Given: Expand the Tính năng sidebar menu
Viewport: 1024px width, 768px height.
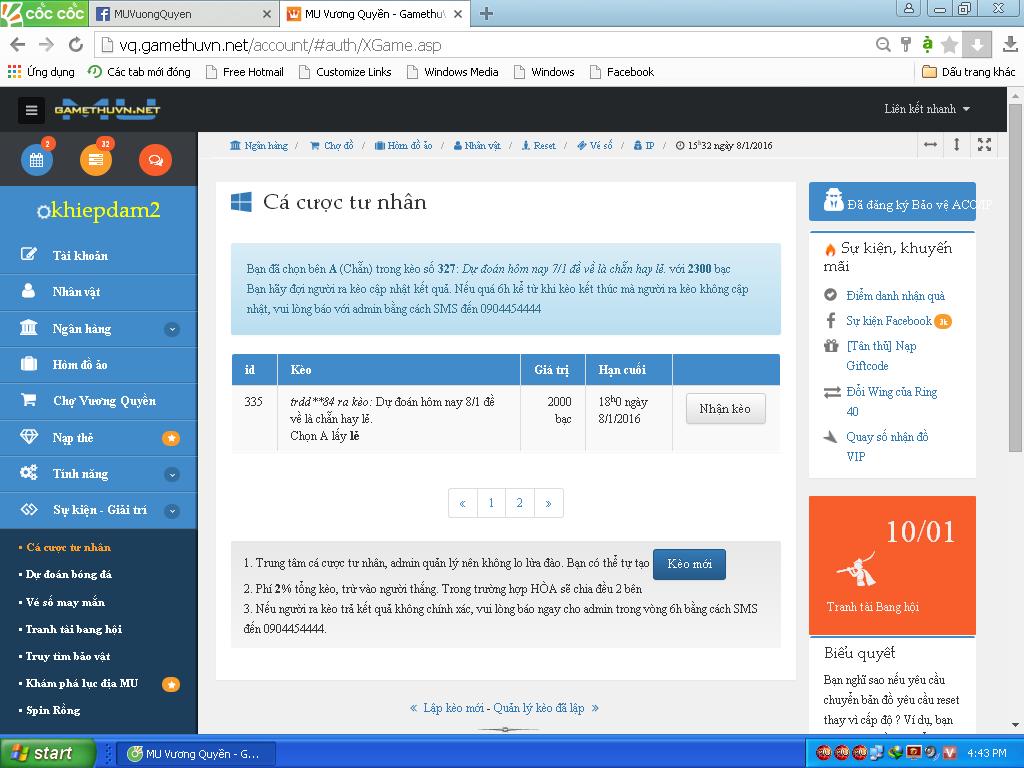Looking at the screenshot, I should pyautogui.click(x=172, y=474).
